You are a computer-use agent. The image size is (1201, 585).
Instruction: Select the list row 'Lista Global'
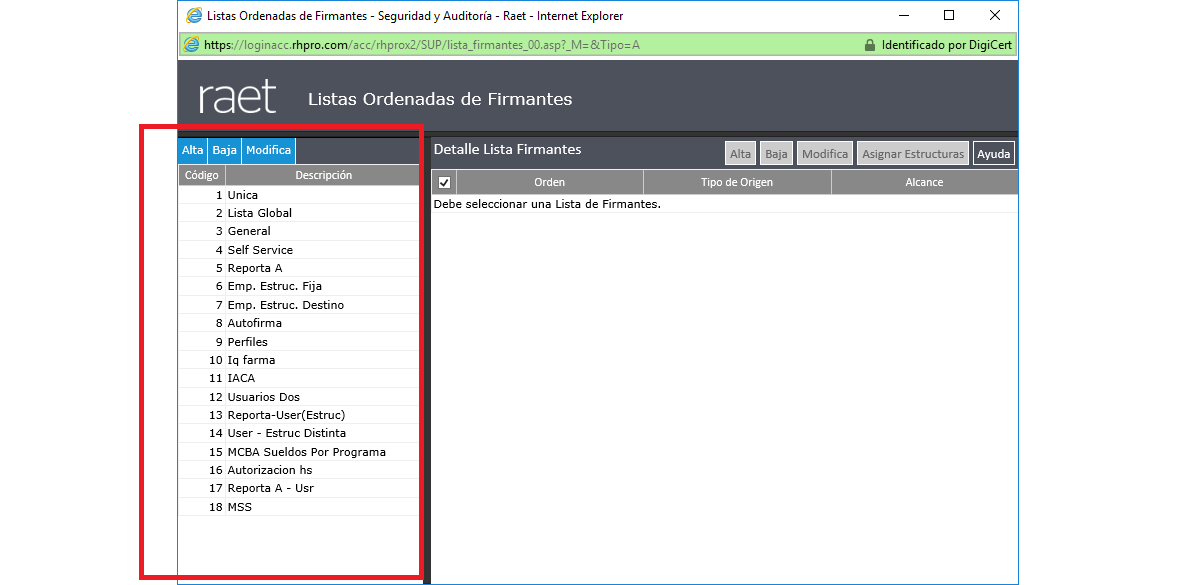299,213
